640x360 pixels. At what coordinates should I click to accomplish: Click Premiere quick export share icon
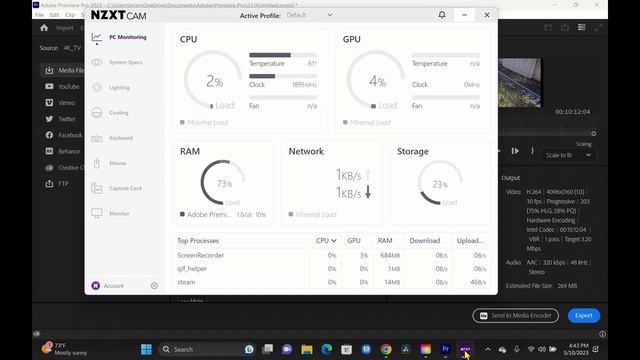tap(565, 27)
